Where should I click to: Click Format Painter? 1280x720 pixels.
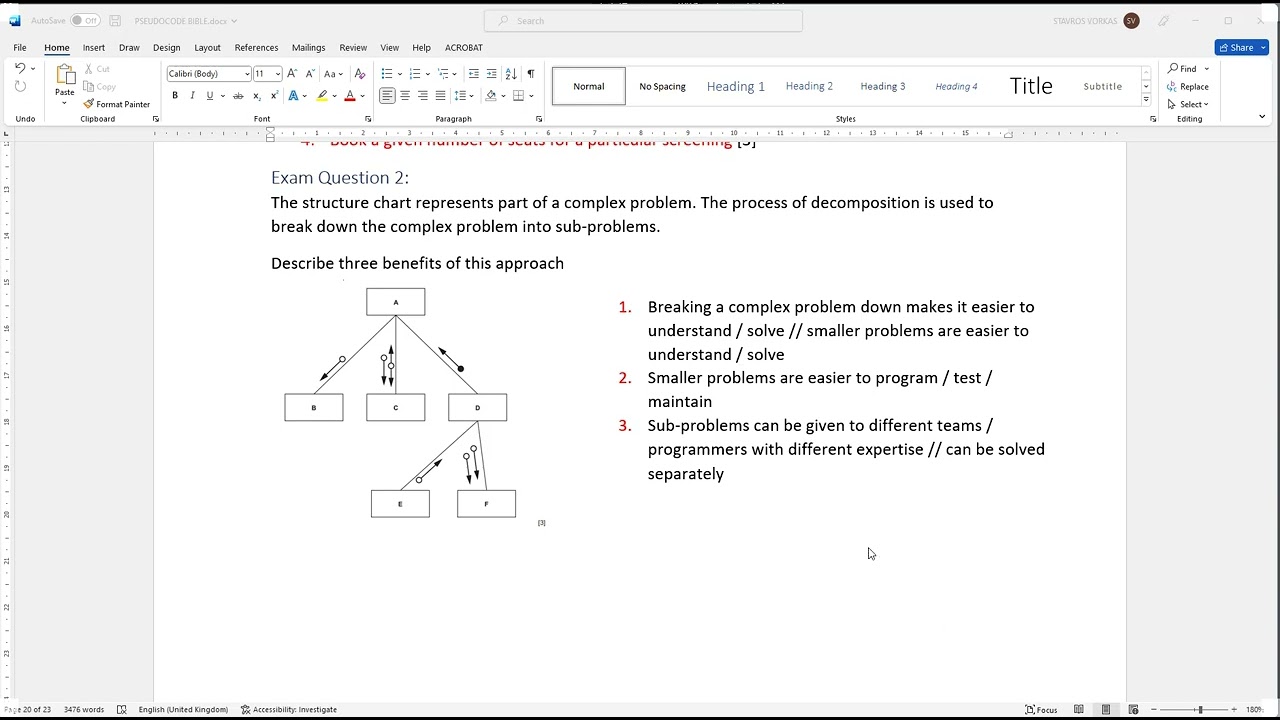pos(116,104)
